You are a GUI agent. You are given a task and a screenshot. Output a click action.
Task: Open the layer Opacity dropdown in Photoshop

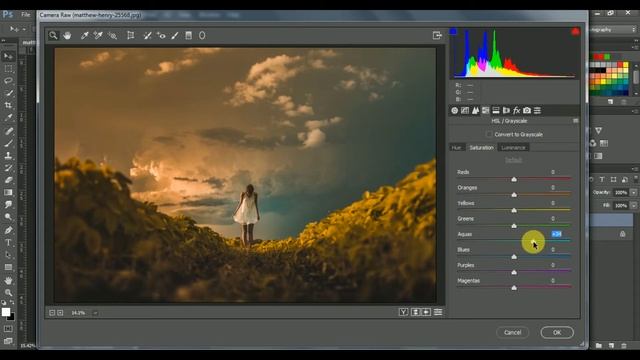click(x=633, y=192)
